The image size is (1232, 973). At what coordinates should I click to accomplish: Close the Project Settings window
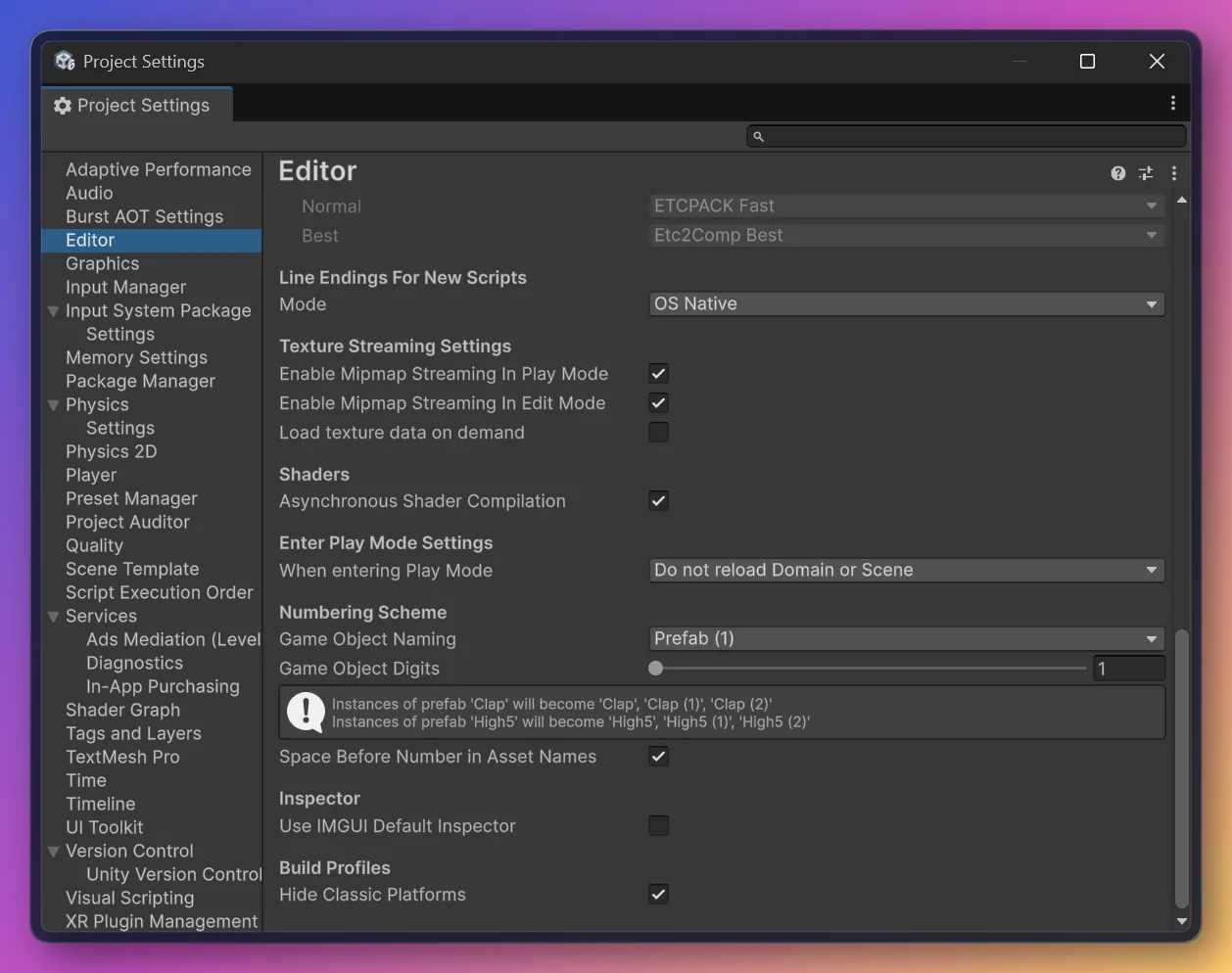pyautogui.click(x=1157, y=61)
